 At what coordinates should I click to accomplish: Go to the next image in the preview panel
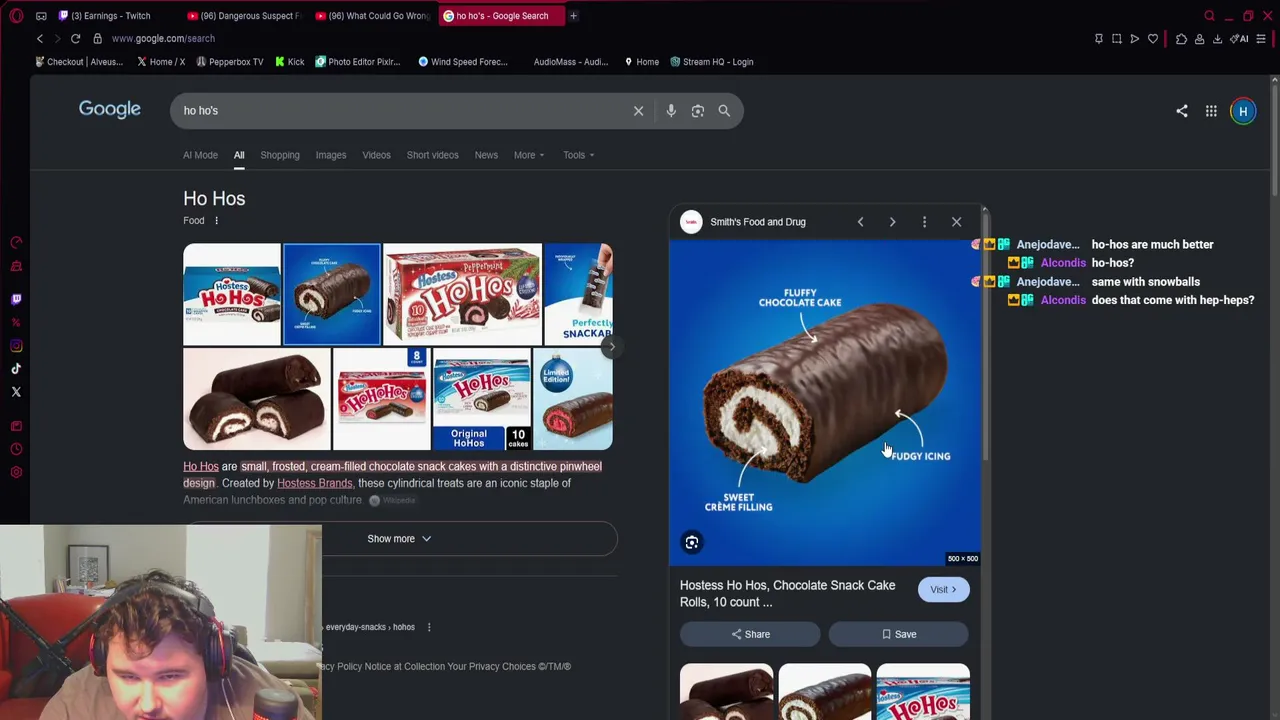892,222
